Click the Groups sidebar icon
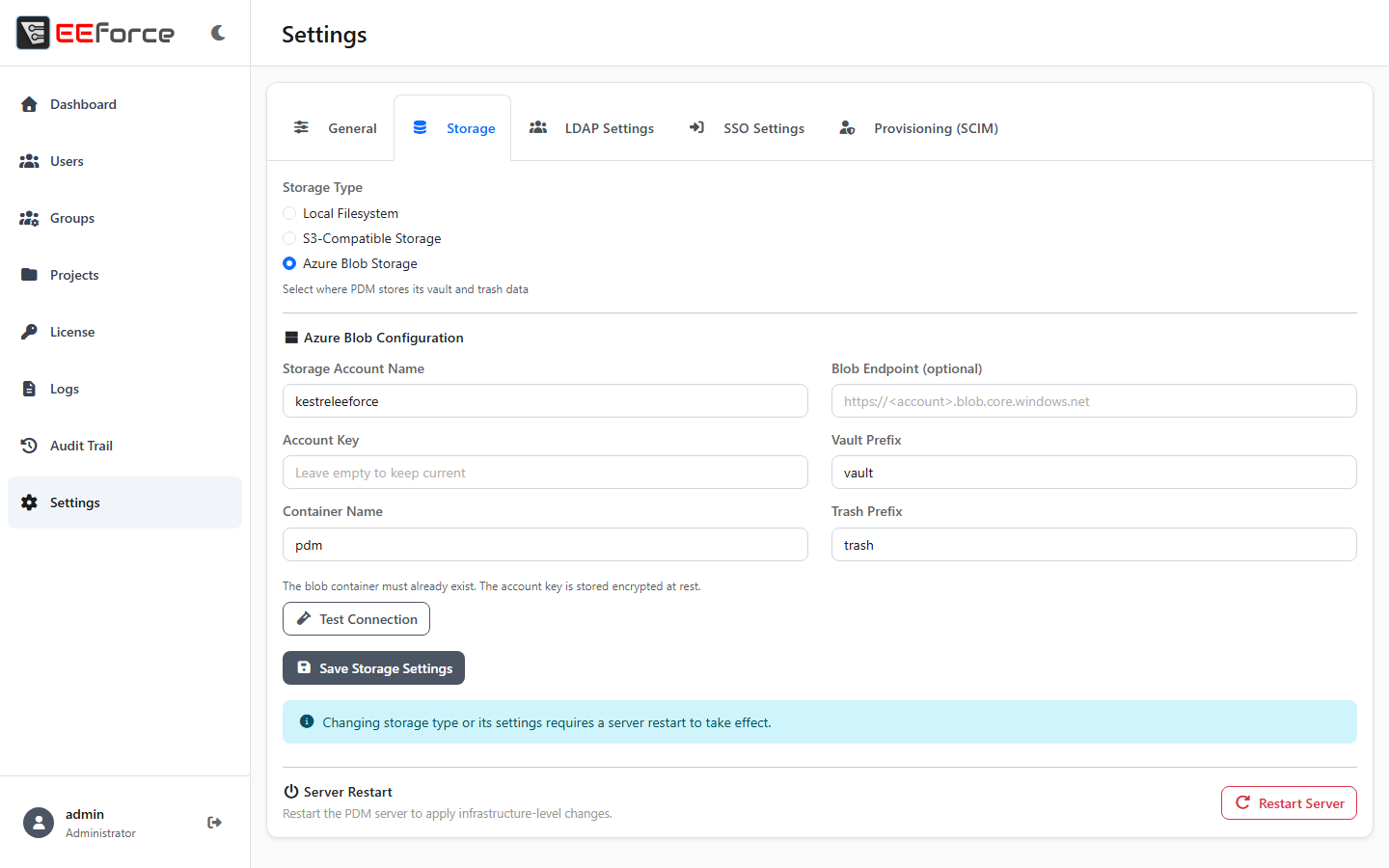The height and width of the screenshot is (868, 1389). click(29, 218)
